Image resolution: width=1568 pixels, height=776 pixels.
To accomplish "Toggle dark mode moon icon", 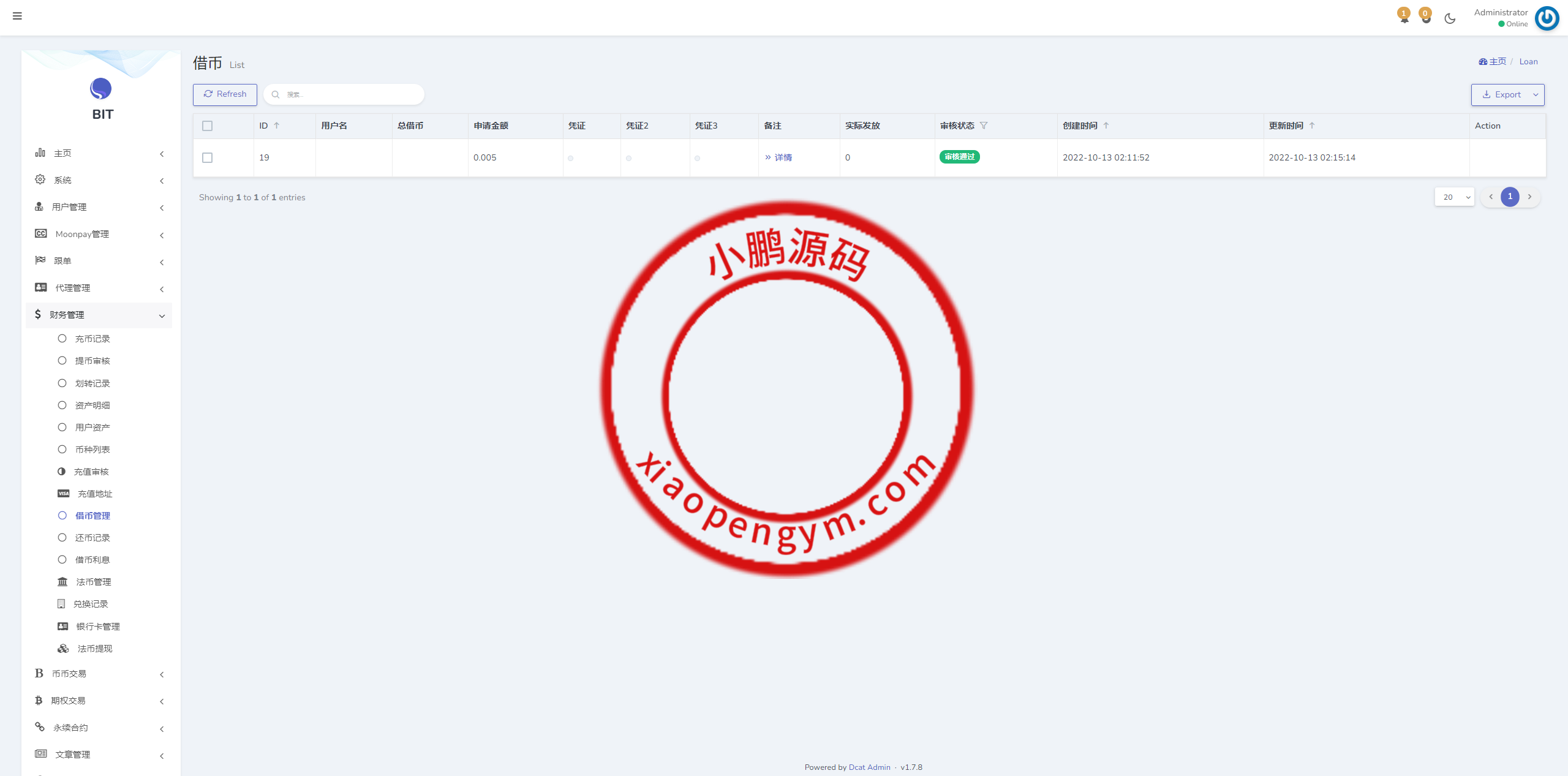I will 1450,18.
